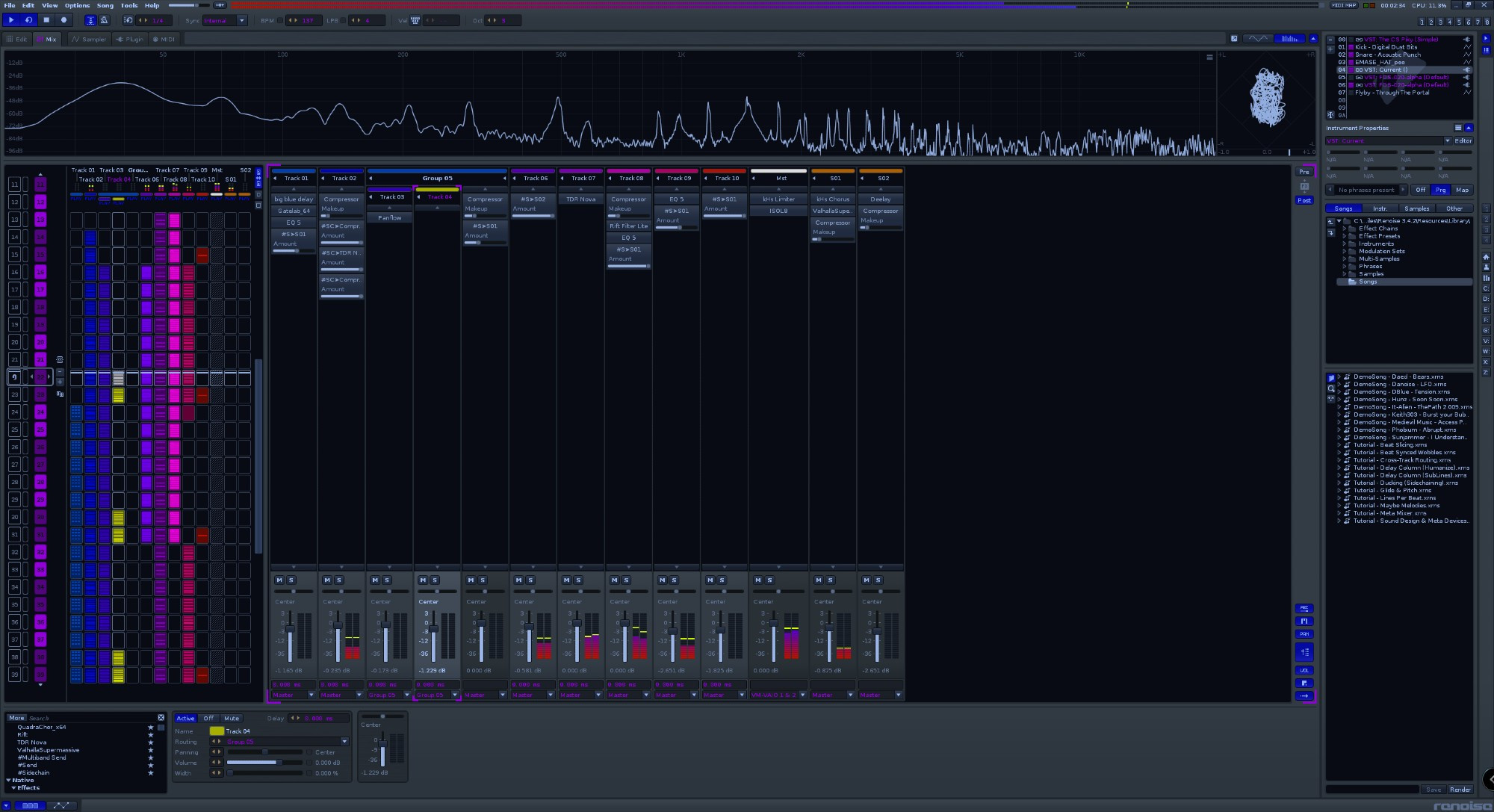1494x812 pixels.
Task: Open the Tools menu
Action: click(x=129, y=5)
